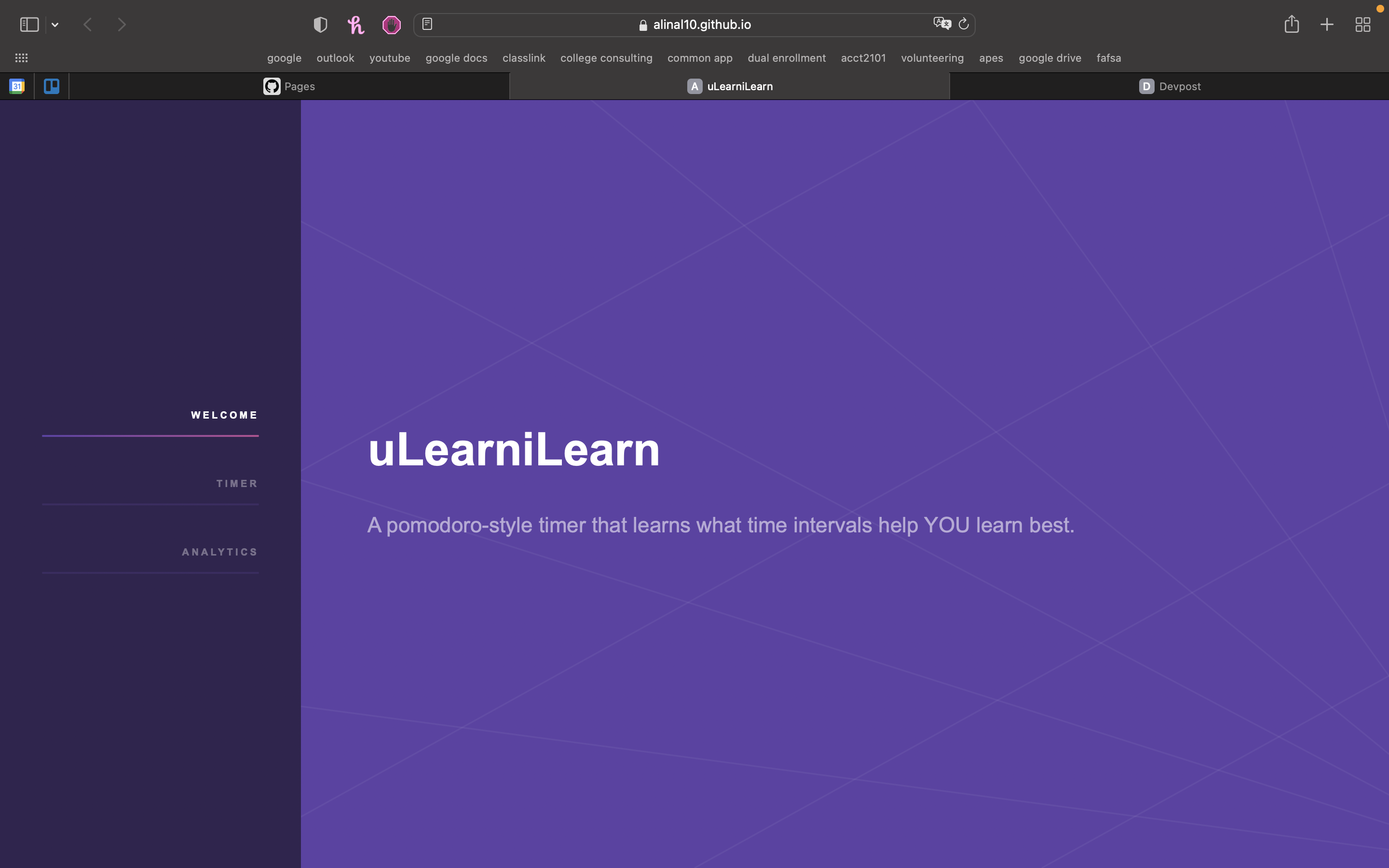
Task: Open the ad blocker hand icon
Action: (392, 25)
